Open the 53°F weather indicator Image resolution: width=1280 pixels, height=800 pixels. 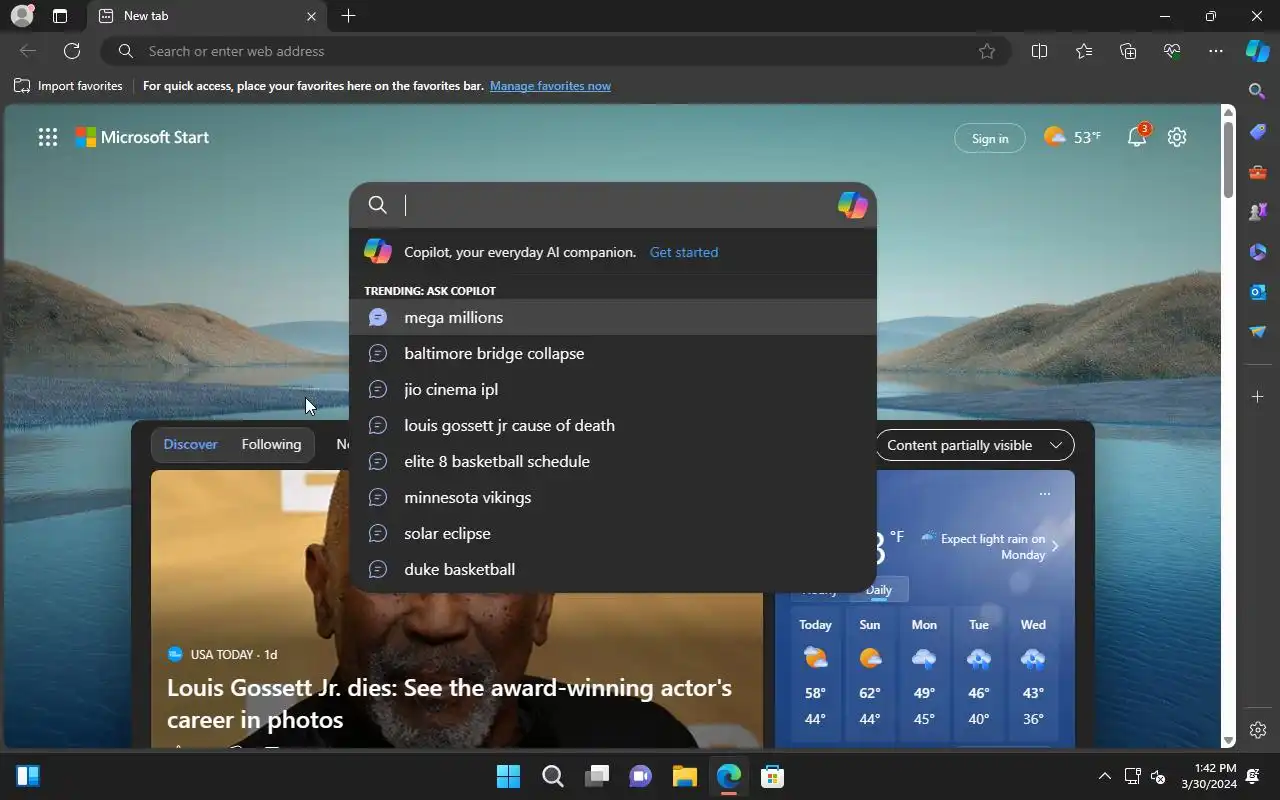pyautogui.click(x=1072, y=137)
